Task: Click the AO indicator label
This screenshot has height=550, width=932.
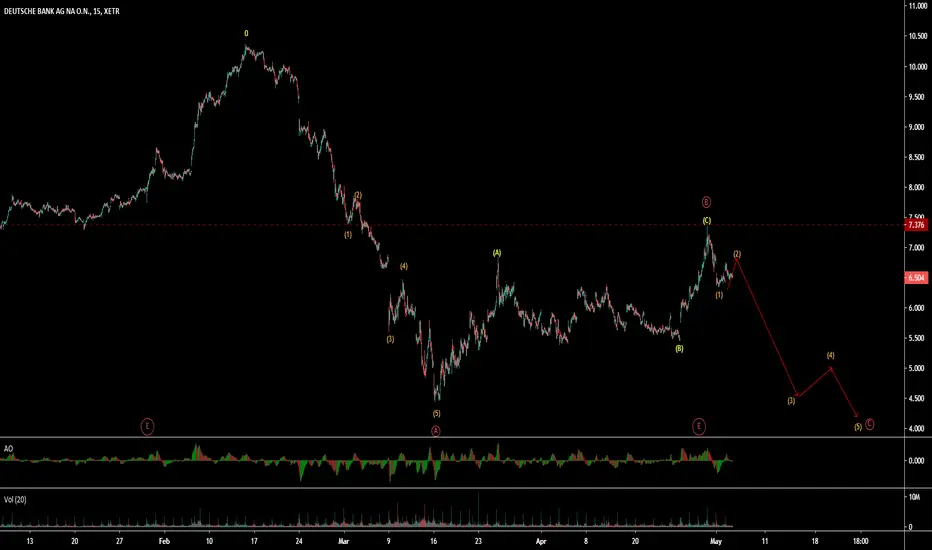Action: click(x=8, y=449)
